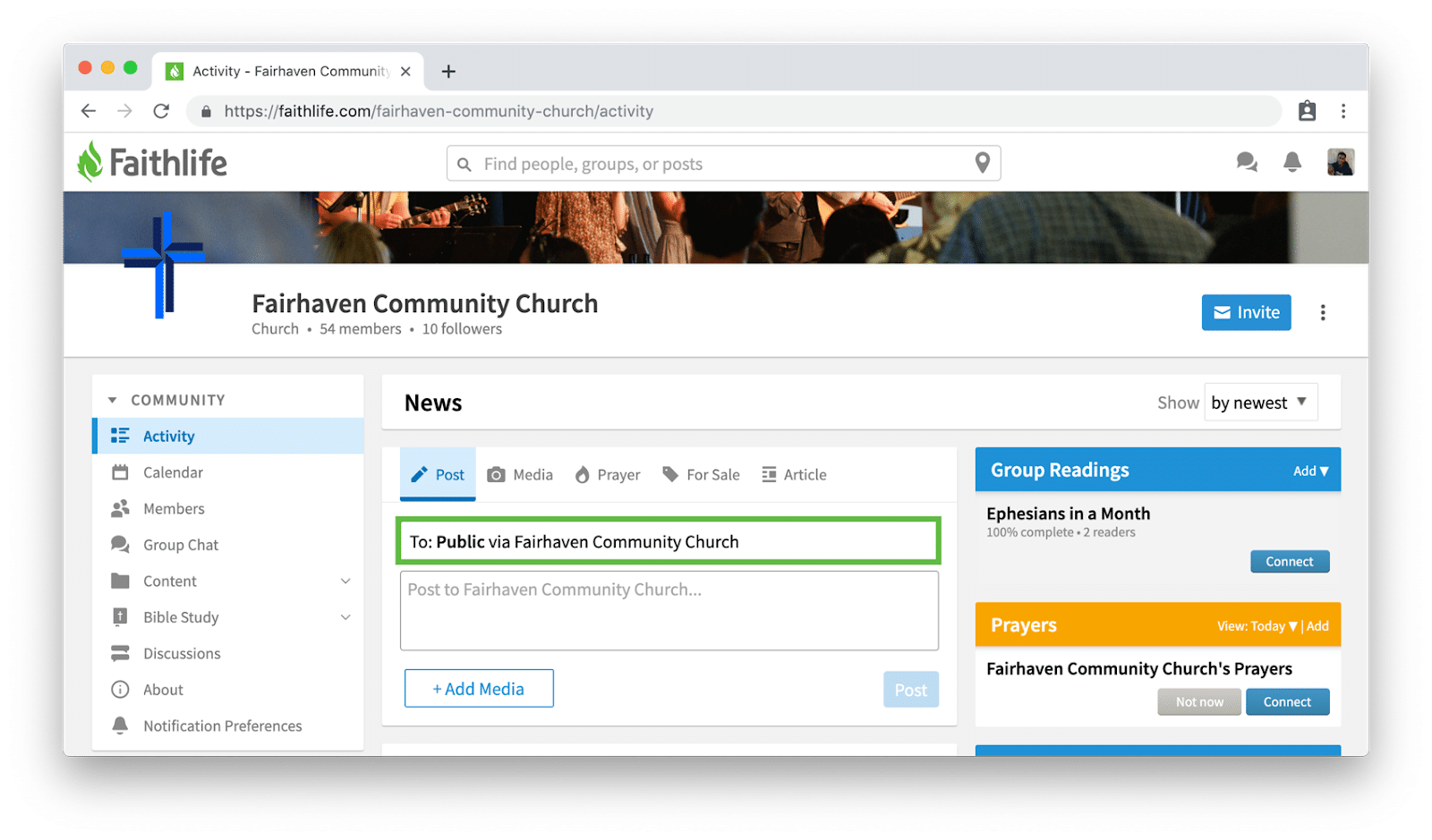Click the Activity list icon

[120, 436]
